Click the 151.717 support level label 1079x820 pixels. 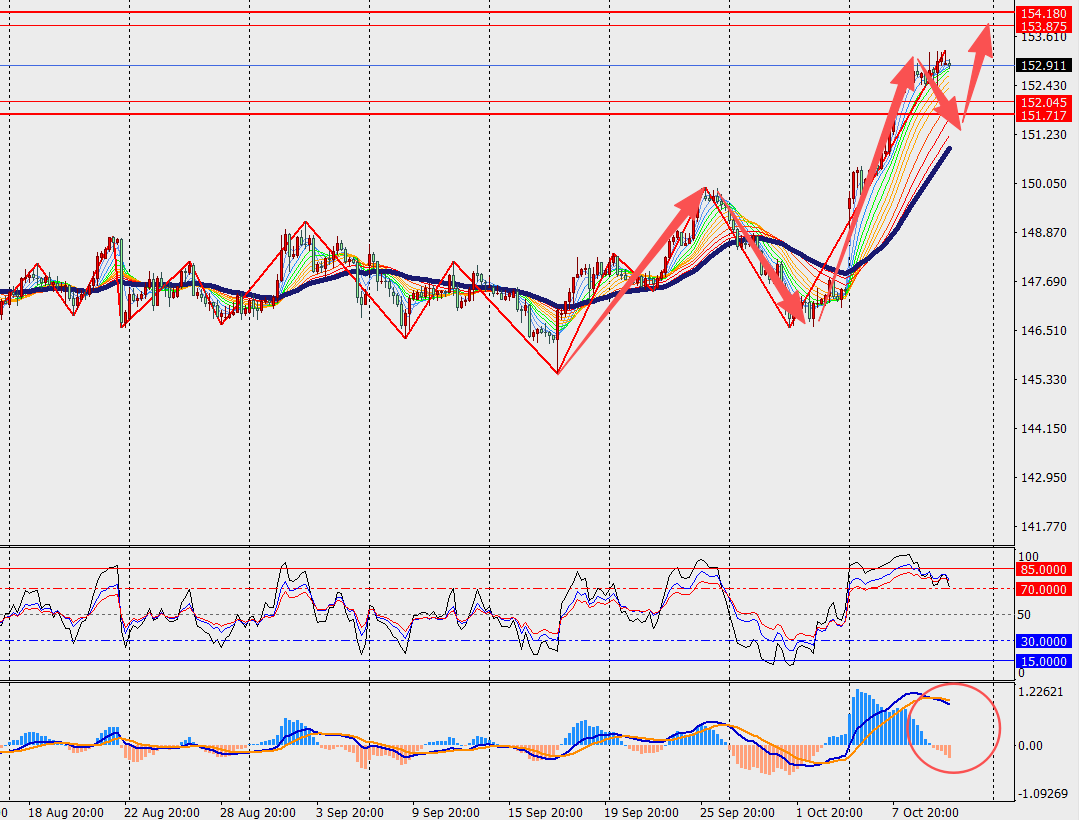1043,116
